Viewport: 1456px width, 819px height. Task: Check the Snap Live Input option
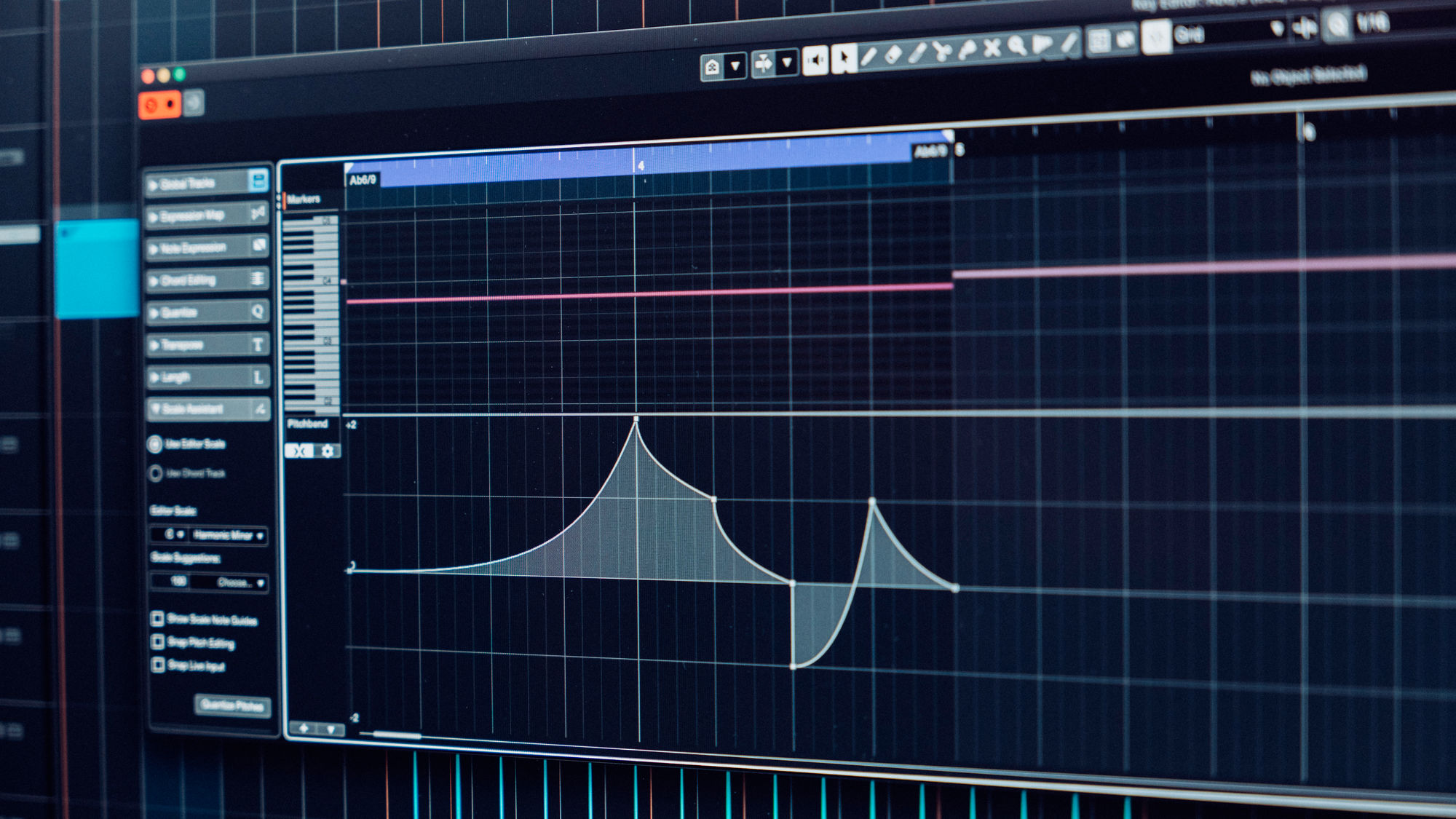click(158, 664)
